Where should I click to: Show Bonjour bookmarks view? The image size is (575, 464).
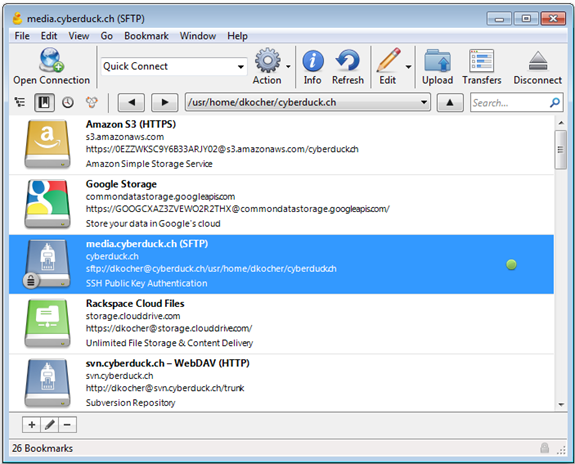(x=92, y=102)
